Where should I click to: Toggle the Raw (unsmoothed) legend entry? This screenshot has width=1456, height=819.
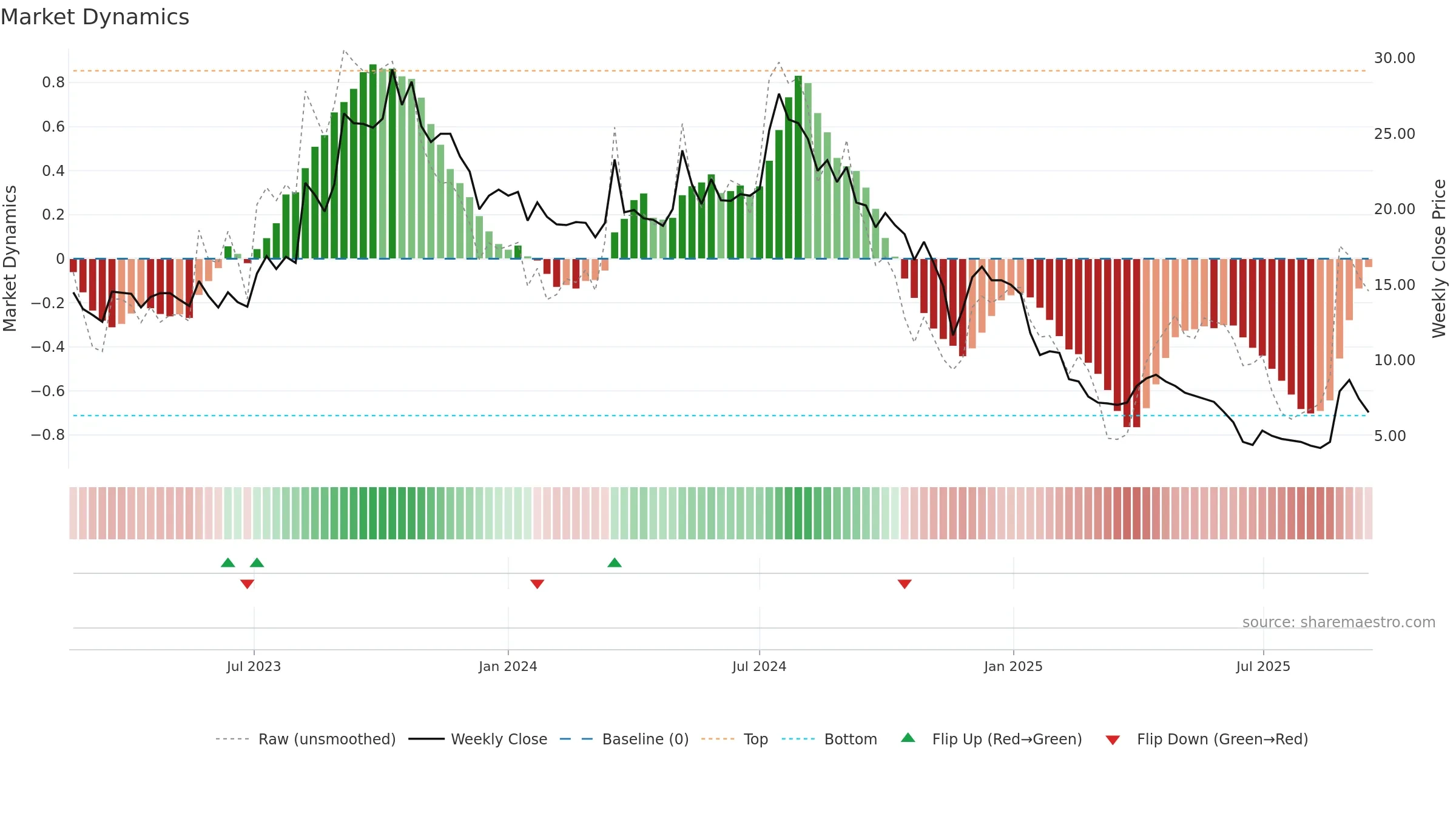(305, 739)
